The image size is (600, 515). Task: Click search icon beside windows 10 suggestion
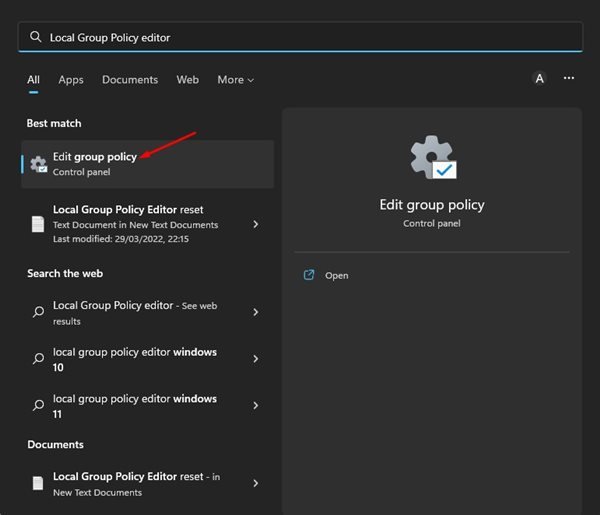[x=38, y=359]
